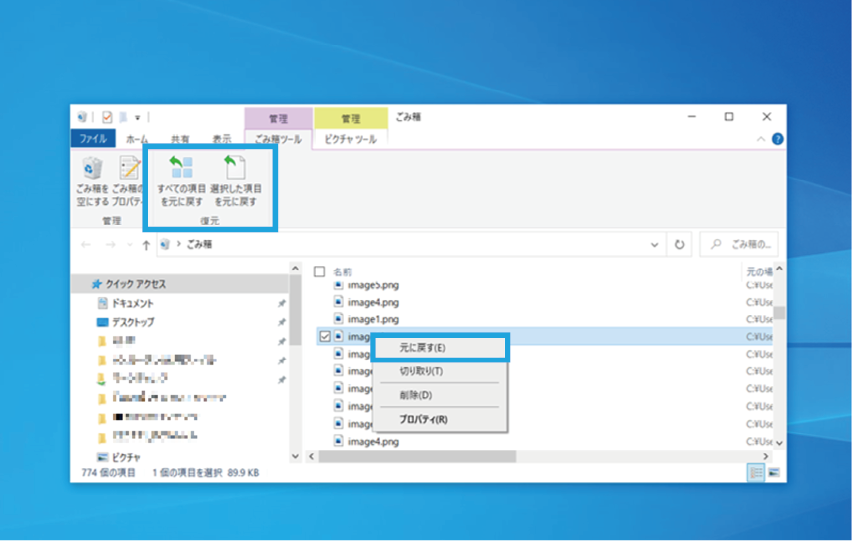This screenshot has height=541, width=854.
Task: Select the ピクチャ ツール ribbon tab
Action: point(350,139)
